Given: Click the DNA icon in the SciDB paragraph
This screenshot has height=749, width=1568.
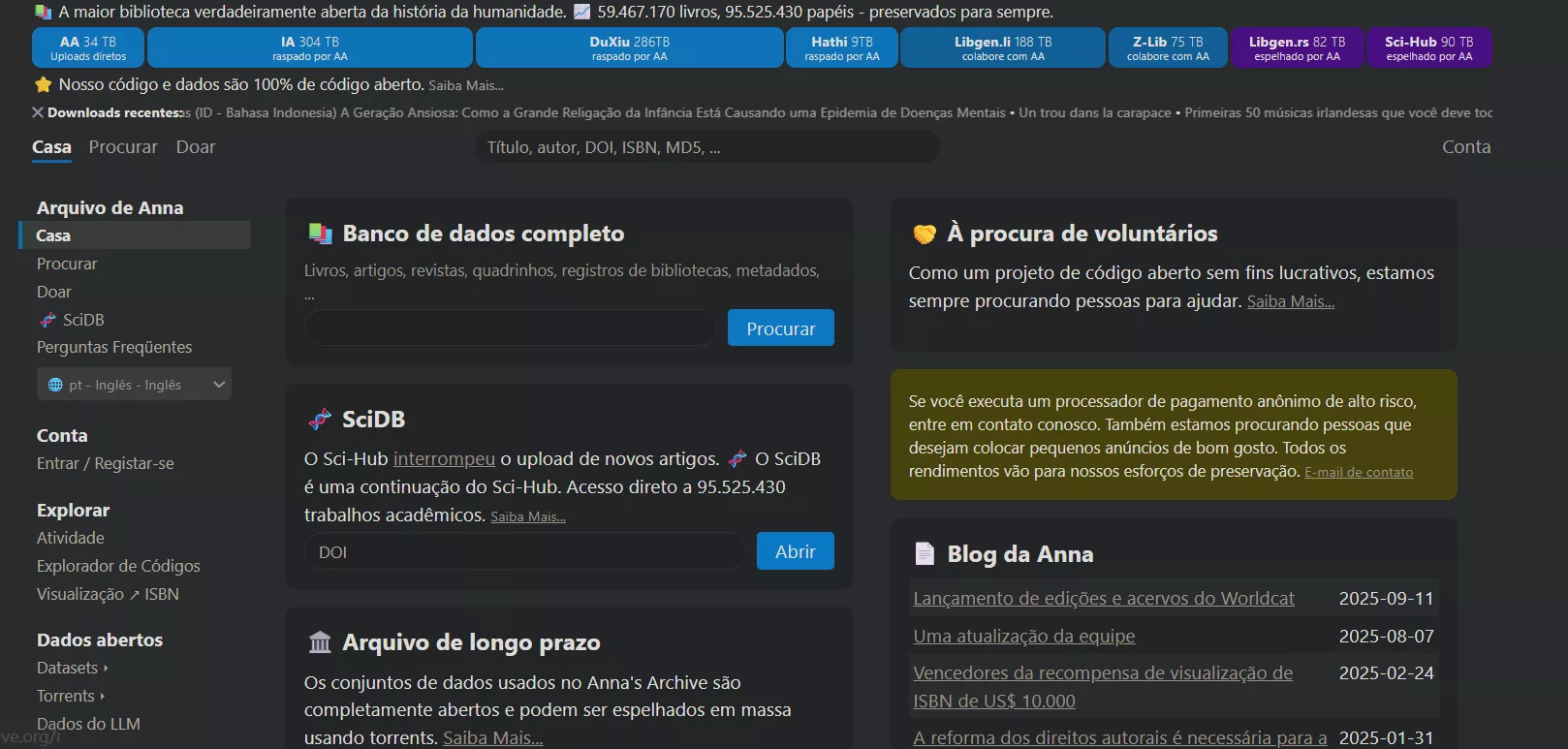Looking at the screenshot, I should (x=737, y=458).
